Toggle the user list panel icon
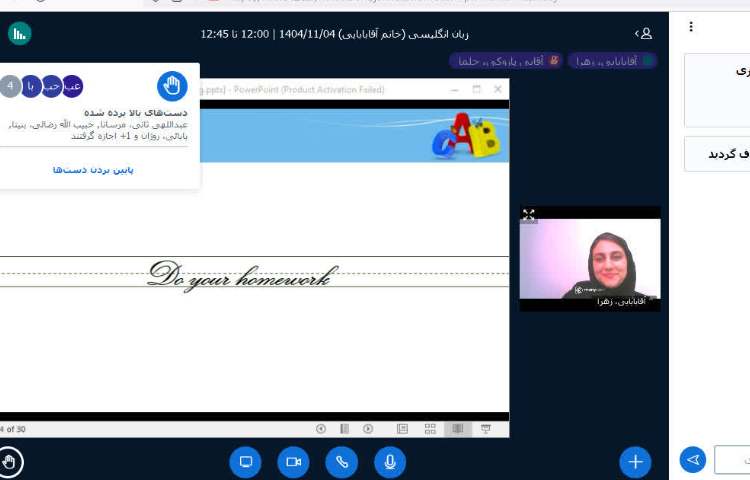This screenshot has width=750, height=480. (x=643, y=33)
